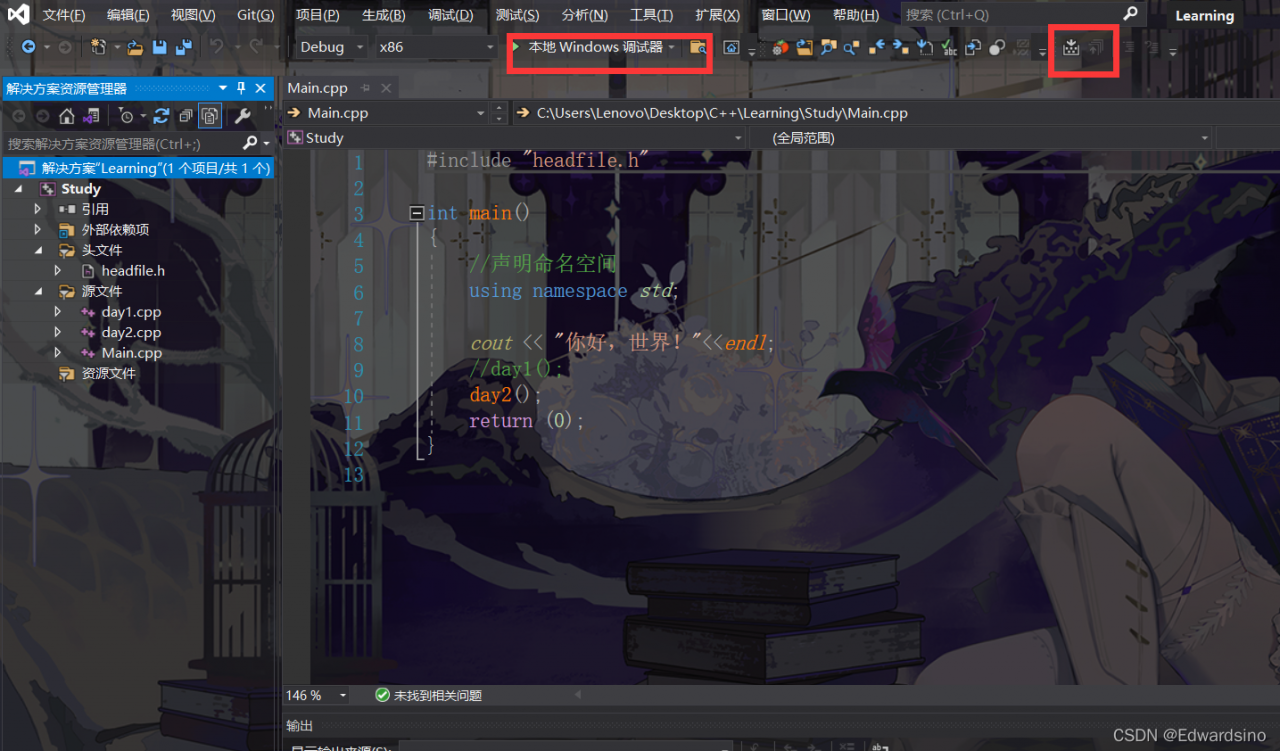Screen dimensions: 1280x751
Task: Select day1.cpp in Solution Explorer
Action: 131,312
